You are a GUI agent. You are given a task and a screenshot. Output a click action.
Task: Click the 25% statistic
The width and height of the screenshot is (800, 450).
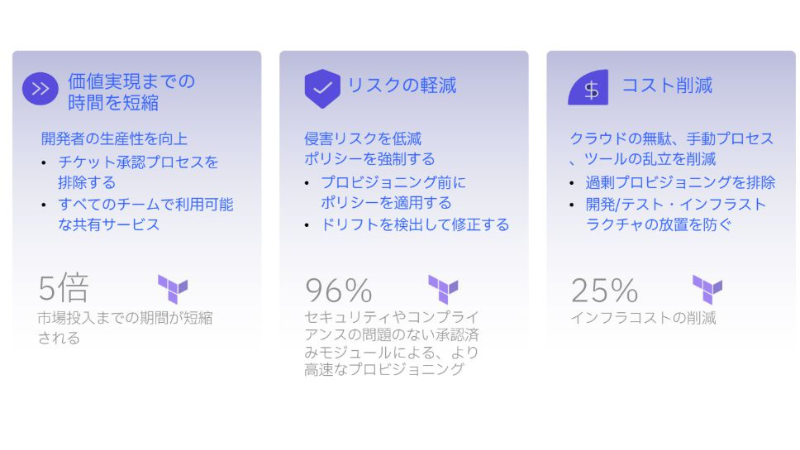(604, 290)
